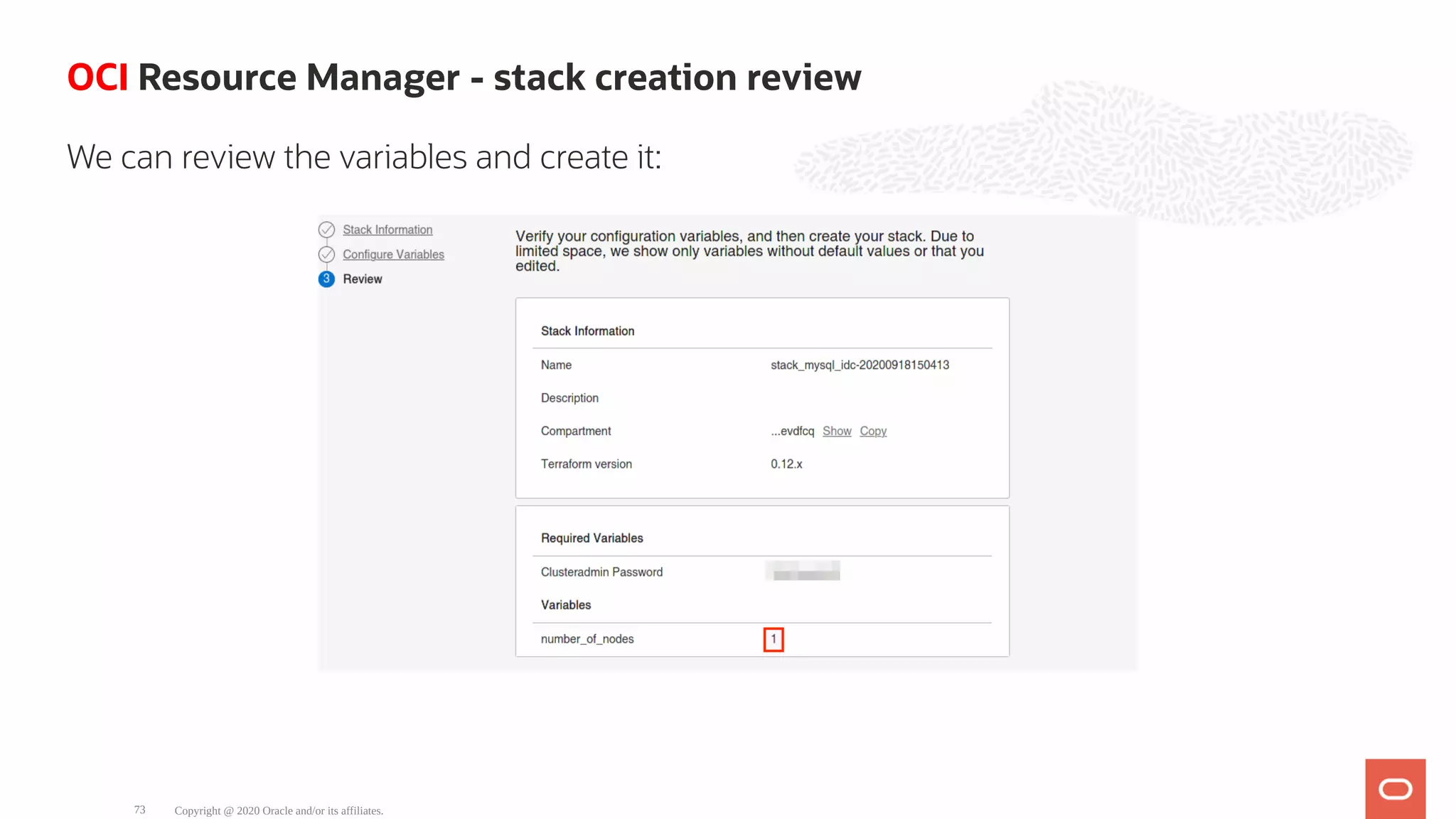Viewport: 1456px width, 819px height.
Task: Click the Terraform version value 0.12.x
Action: [786, 464]
